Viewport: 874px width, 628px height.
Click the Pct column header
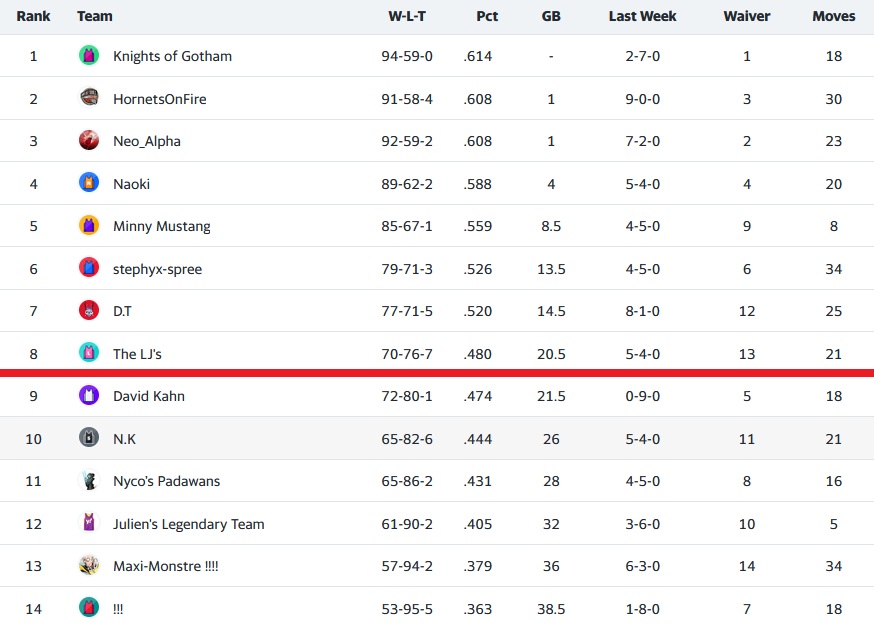[486, 16]
